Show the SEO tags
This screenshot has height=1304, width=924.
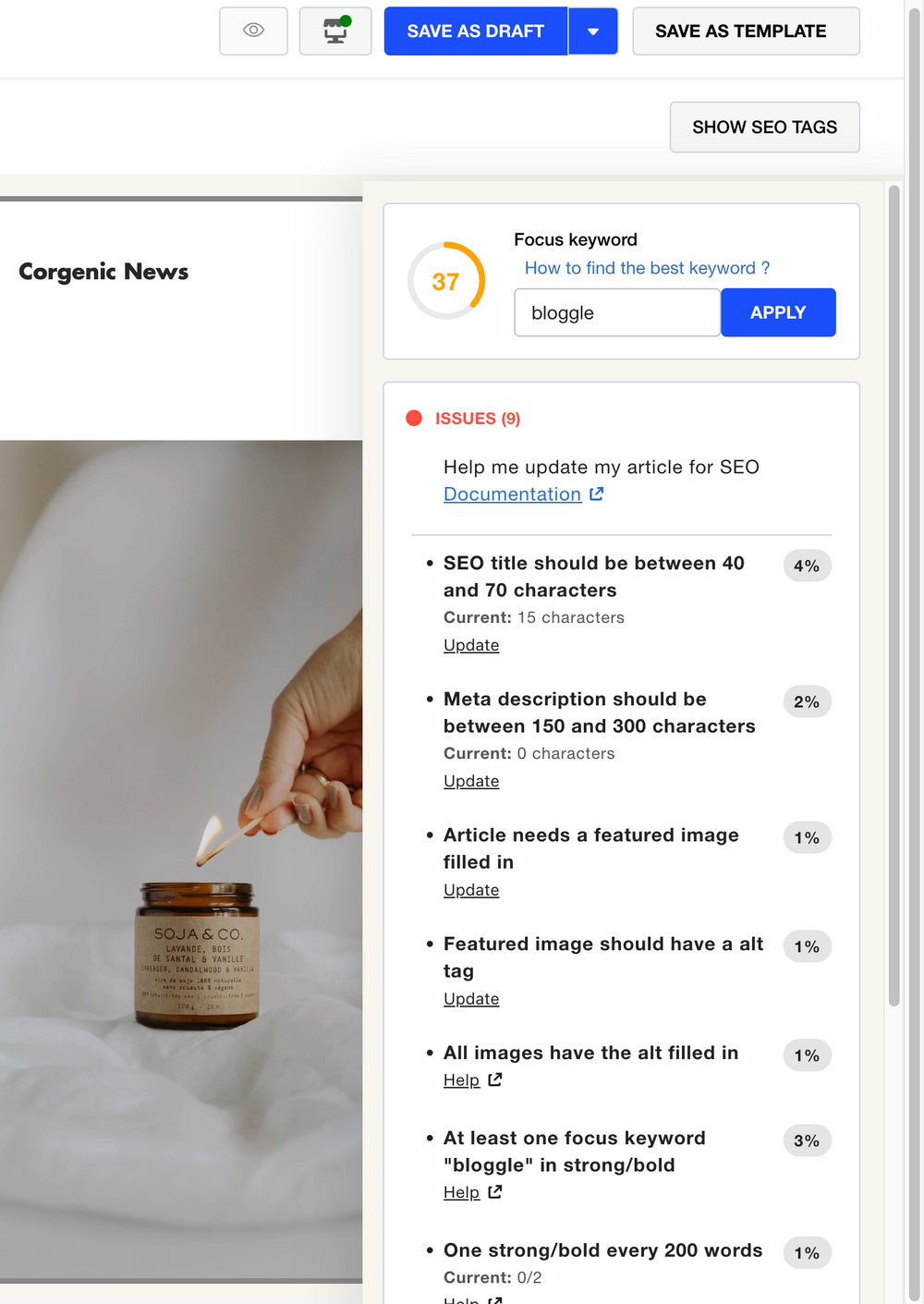click(764, 128)
